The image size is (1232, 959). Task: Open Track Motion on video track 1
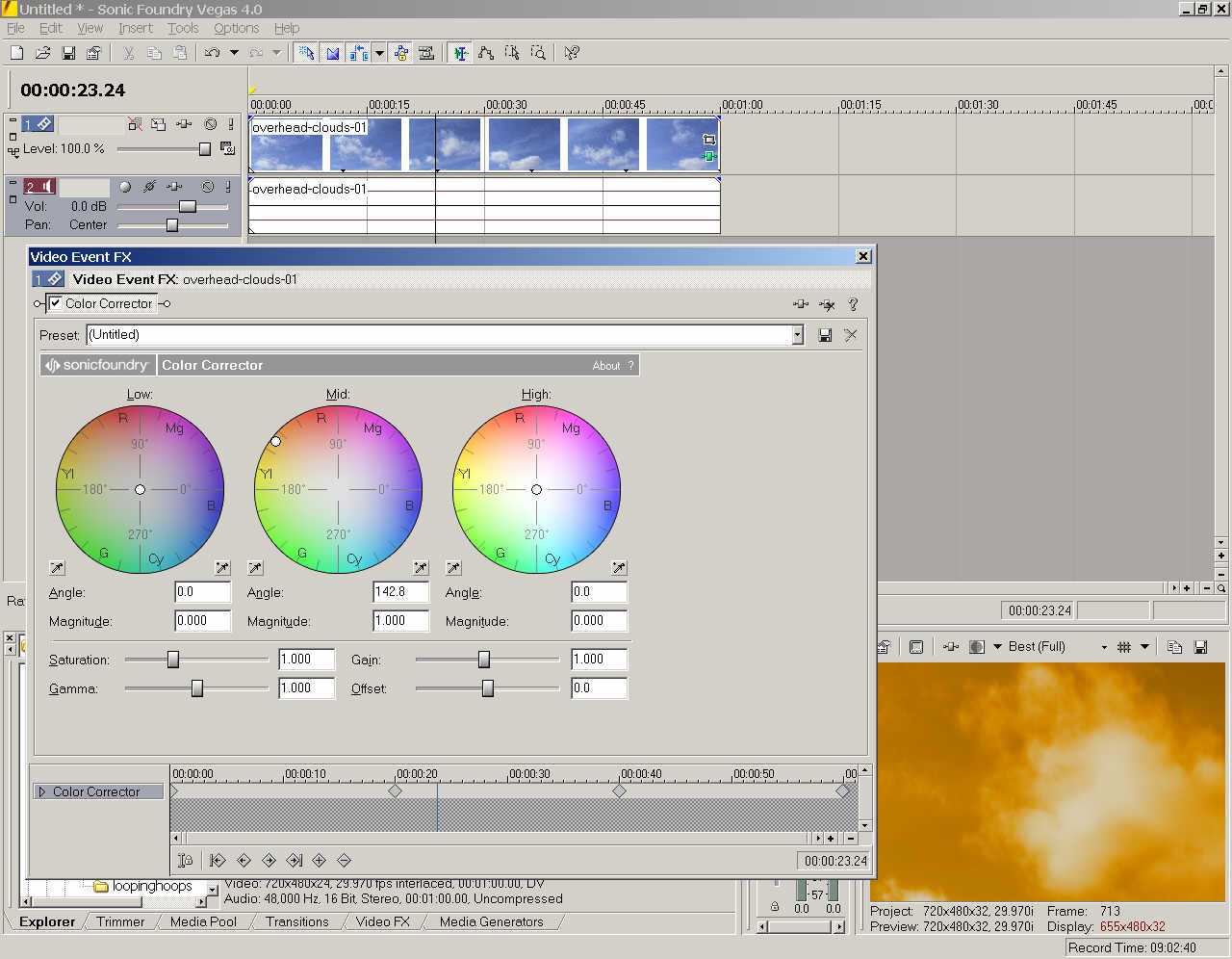pos(159,124)
